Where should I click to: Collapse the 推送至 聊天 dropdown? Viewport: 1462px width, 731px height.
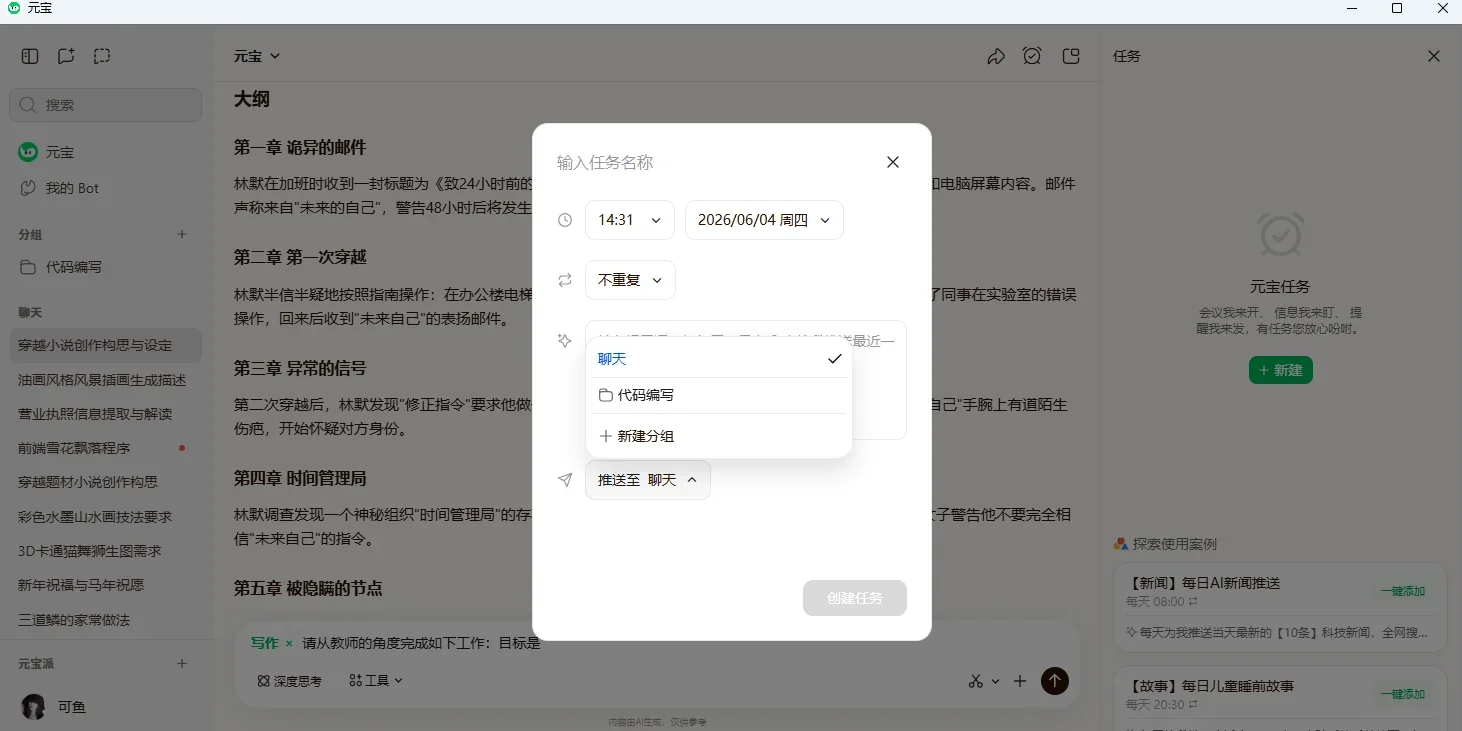pyautogui.click(x=648, y=480)
